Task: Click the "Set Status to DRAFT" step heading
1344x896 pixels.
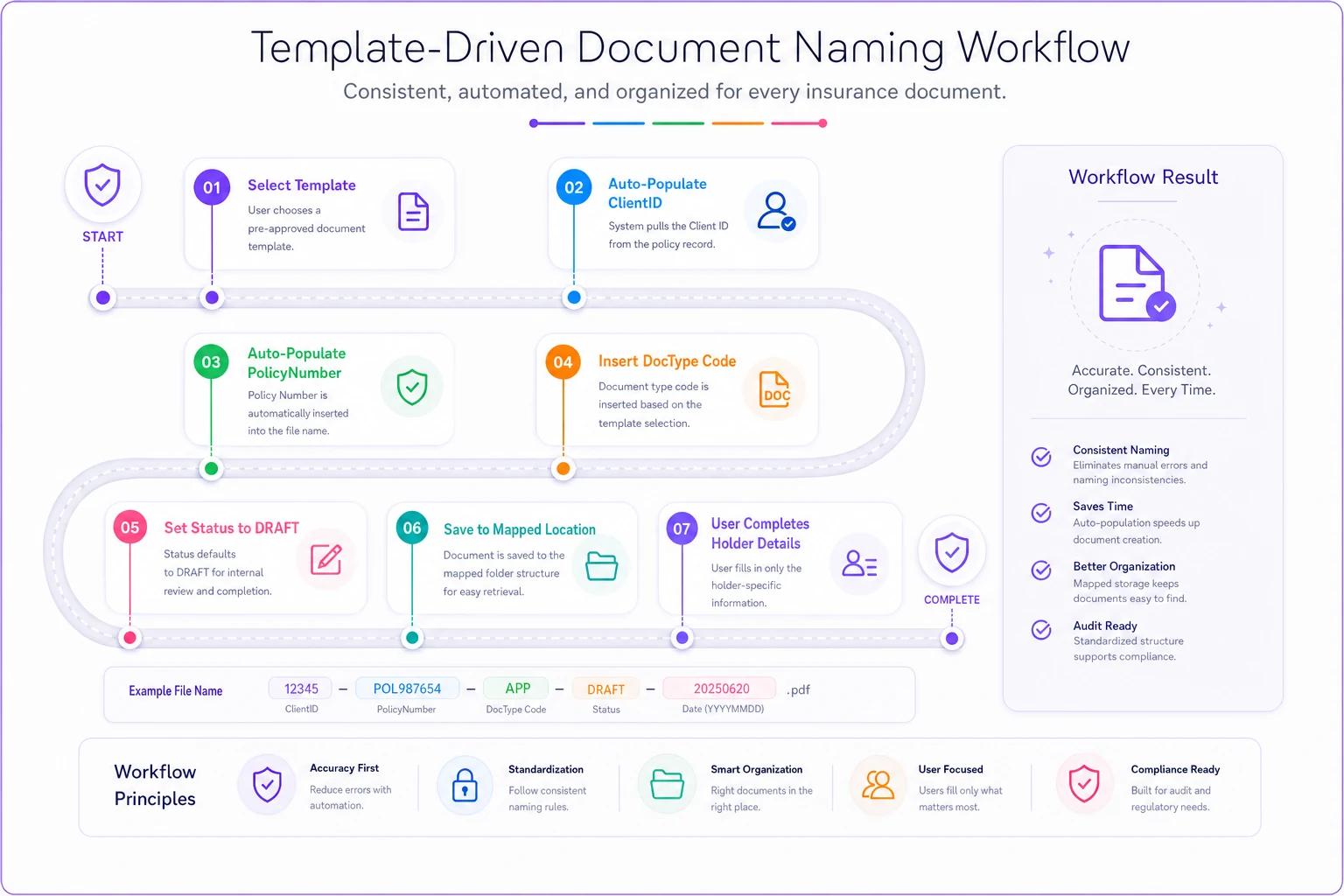Action: click(x=232, y=528)
